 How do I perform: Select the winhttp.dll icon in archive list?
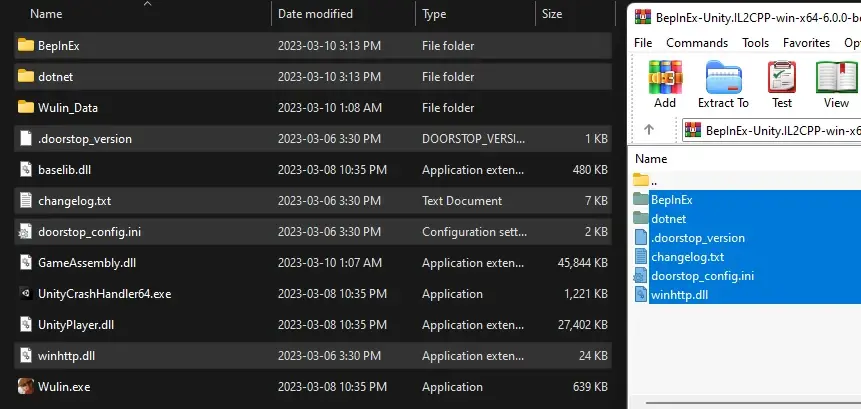641,294
